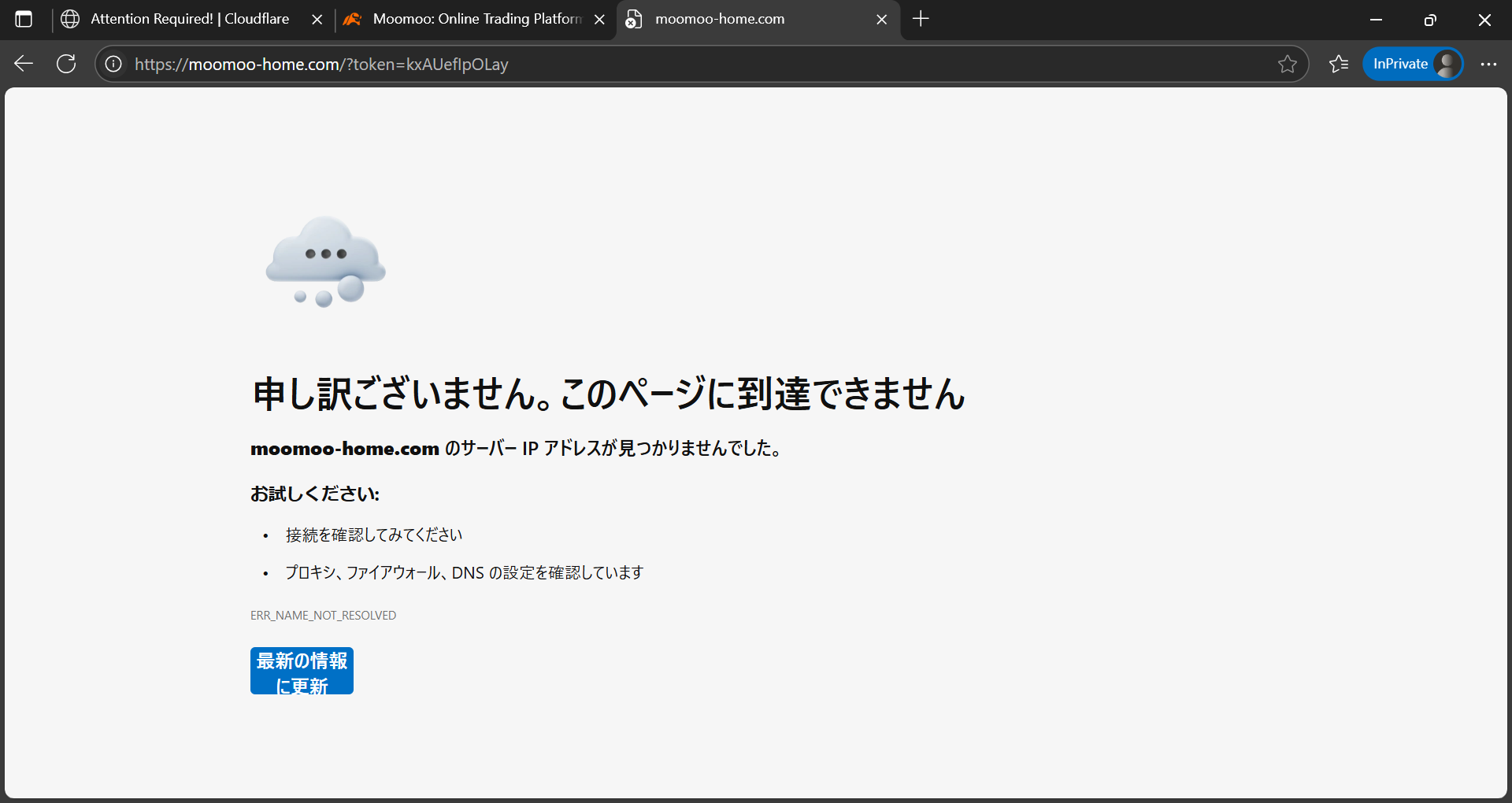Close the moomoo-home.com tab

[x=881, y=20]
